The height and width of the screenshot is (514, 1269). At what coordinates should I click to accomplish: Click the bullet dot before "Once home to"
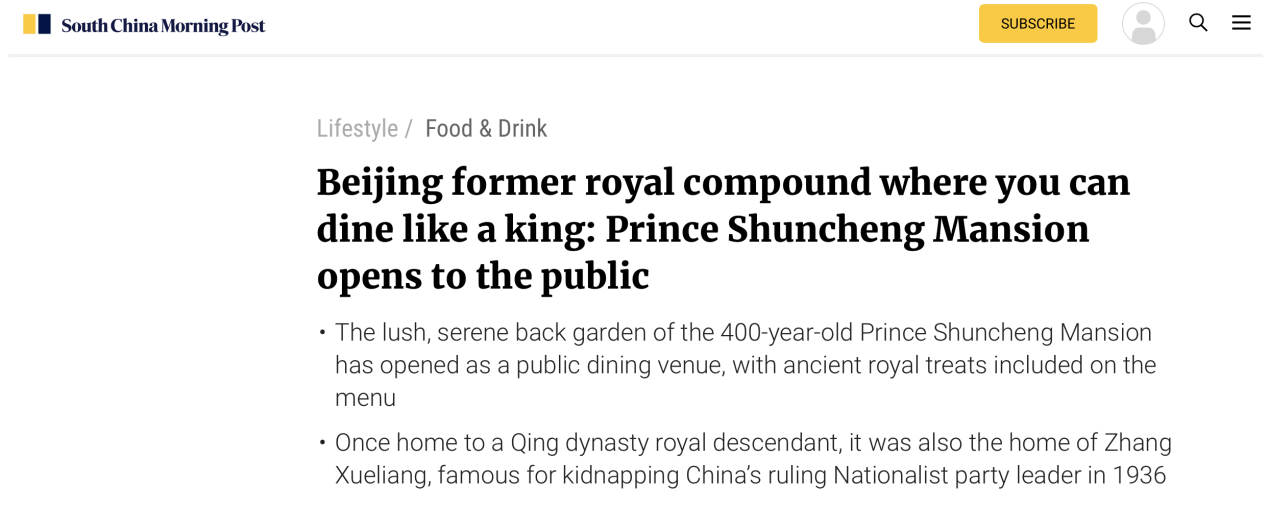[x=322, y=442]
